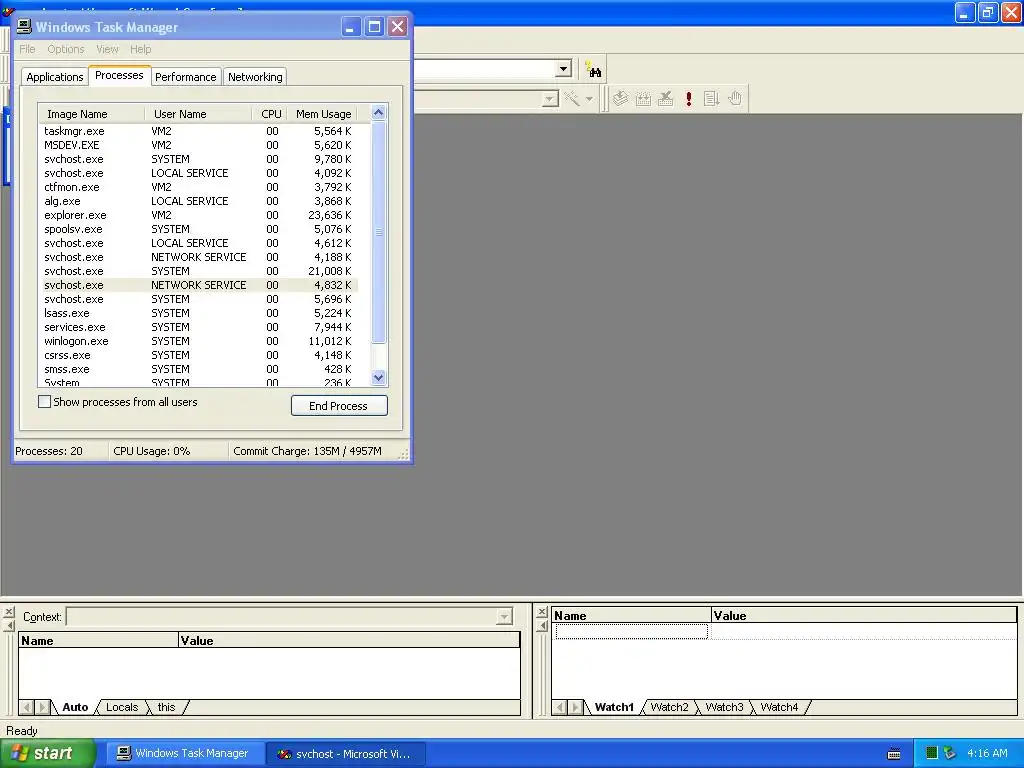Sort processes by CPU column header
The width and height of the screenshot is (1024, 768).
point(270,114)
